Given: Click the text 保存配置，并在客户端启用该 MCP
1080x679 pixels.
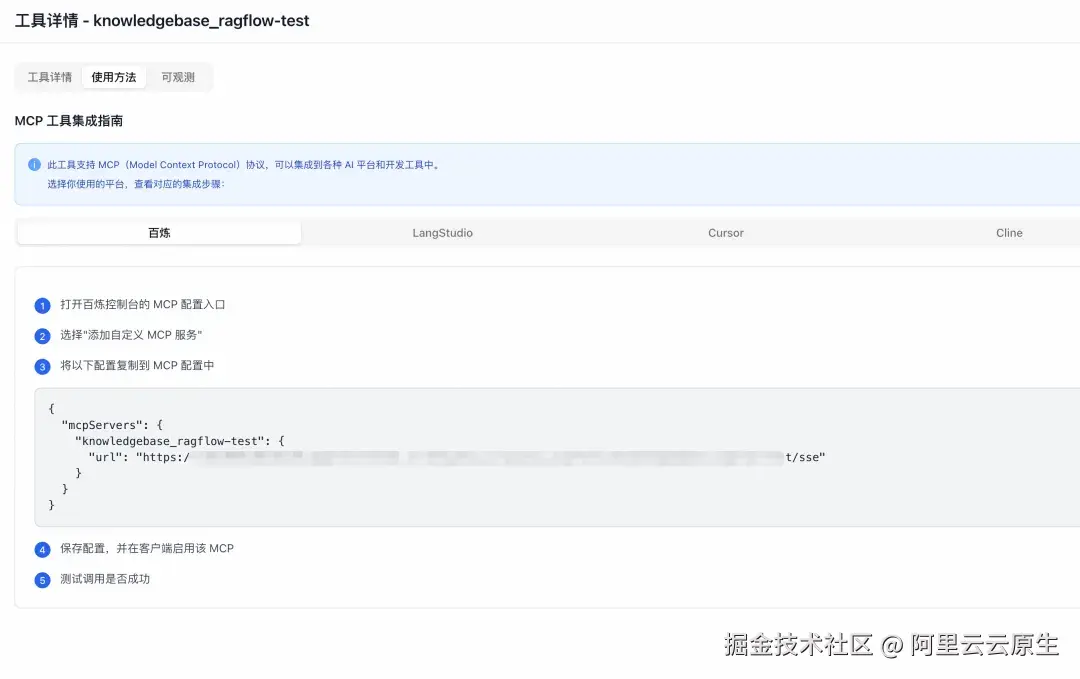Looking at the screenshot, I should (x=147, y=548).
